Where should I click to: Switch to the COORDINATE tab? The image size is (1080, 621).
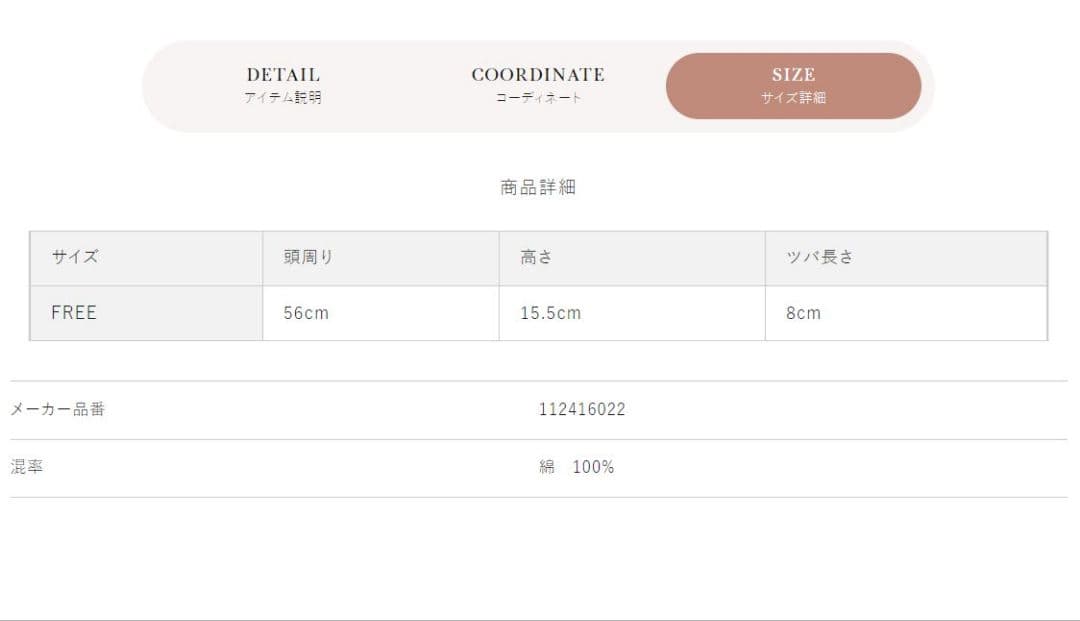(538, 85)
